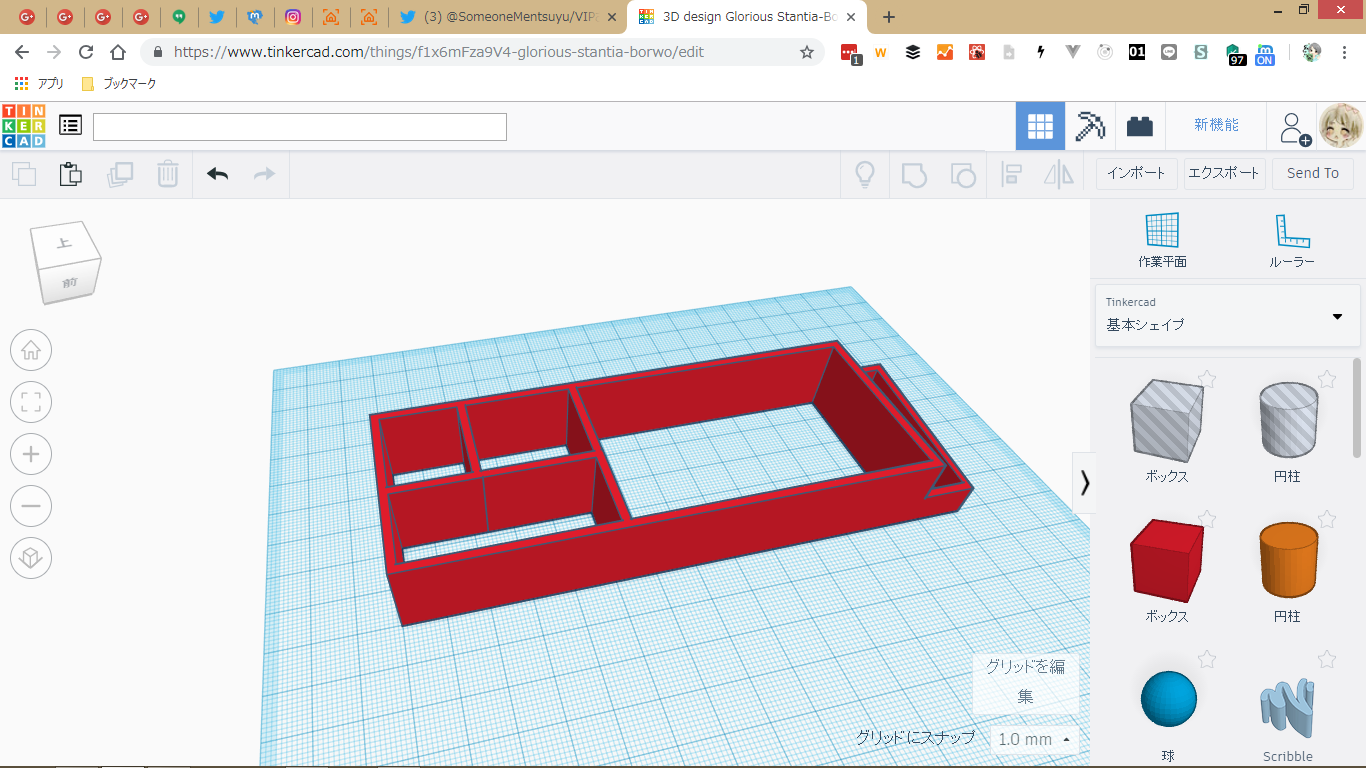Zoom out using the minus icon
1366x768 pixels.
[x=31, y=506]
